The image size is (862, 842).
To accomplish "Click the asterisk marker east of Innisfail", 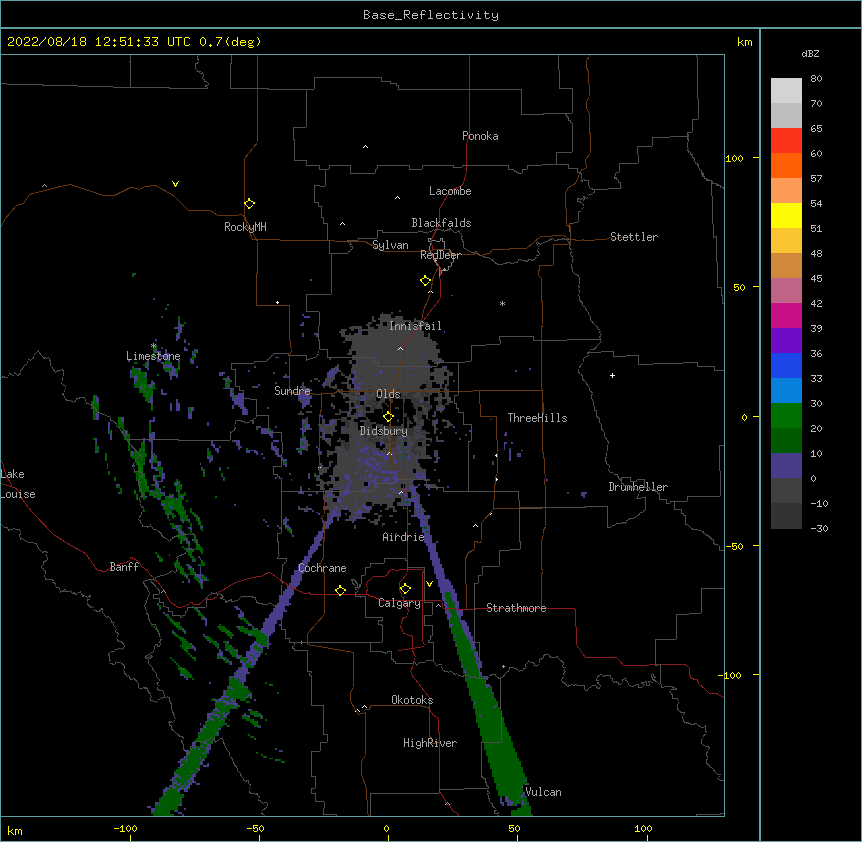I will [502, 303].
